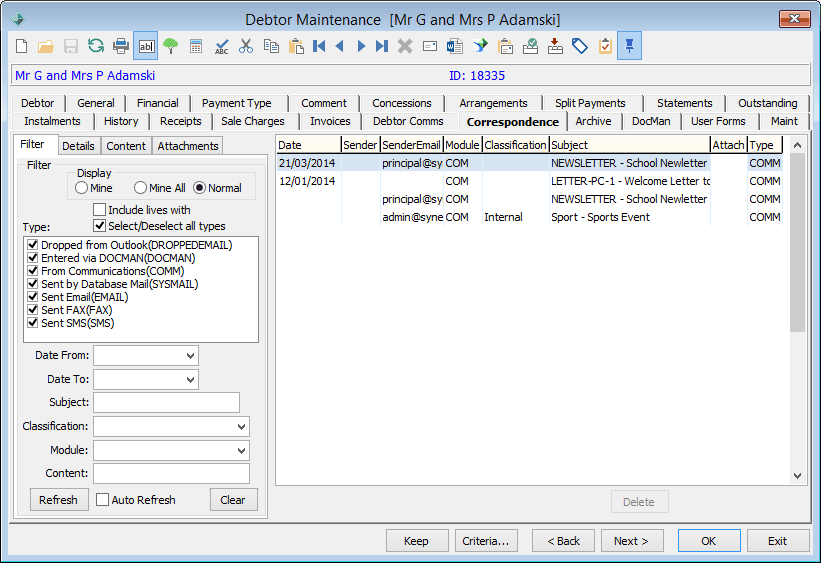Switch to the Details sub-tab

pos(79,146)
